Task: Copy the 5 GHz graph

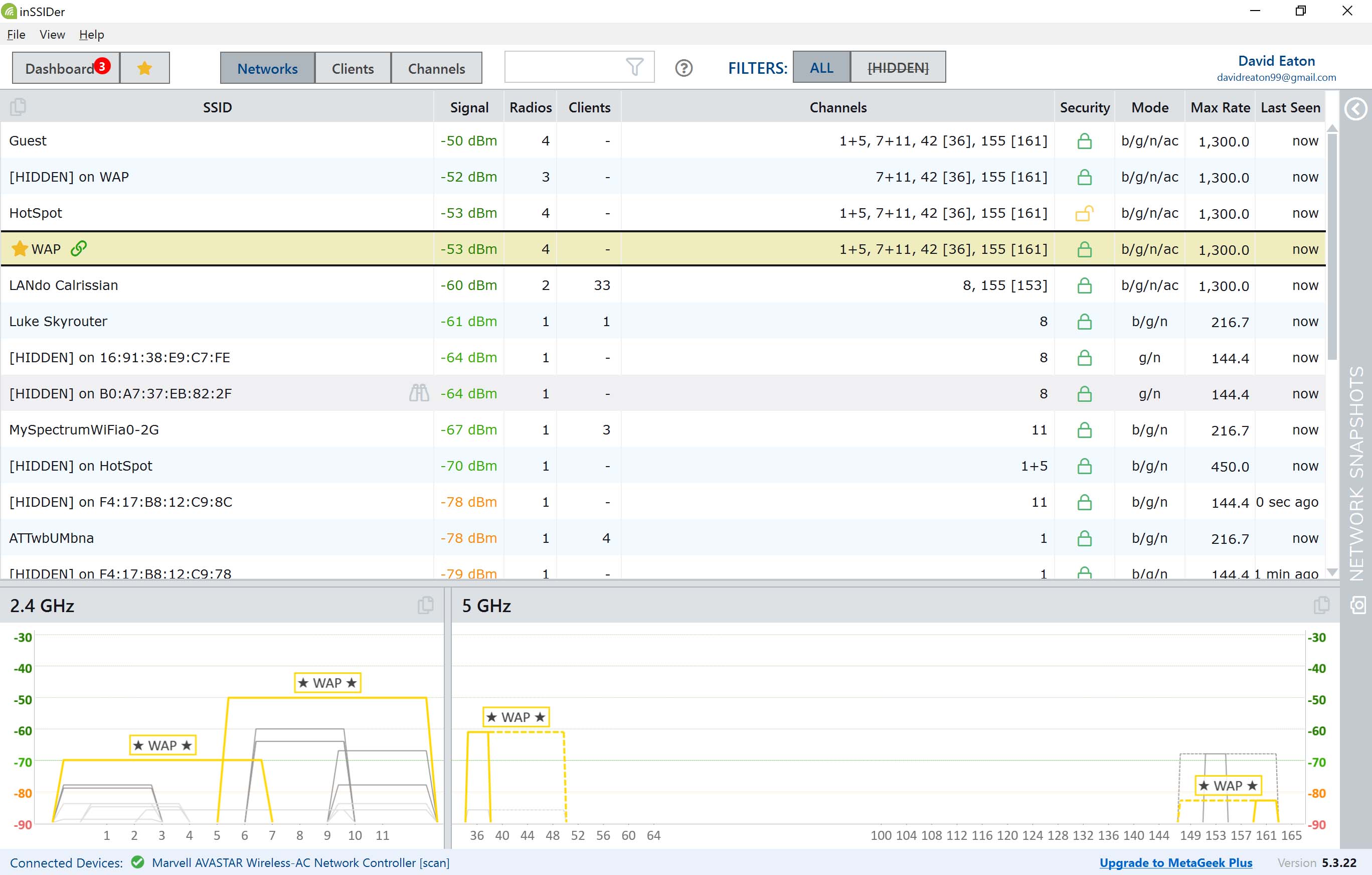Action: pos(1321,605)
